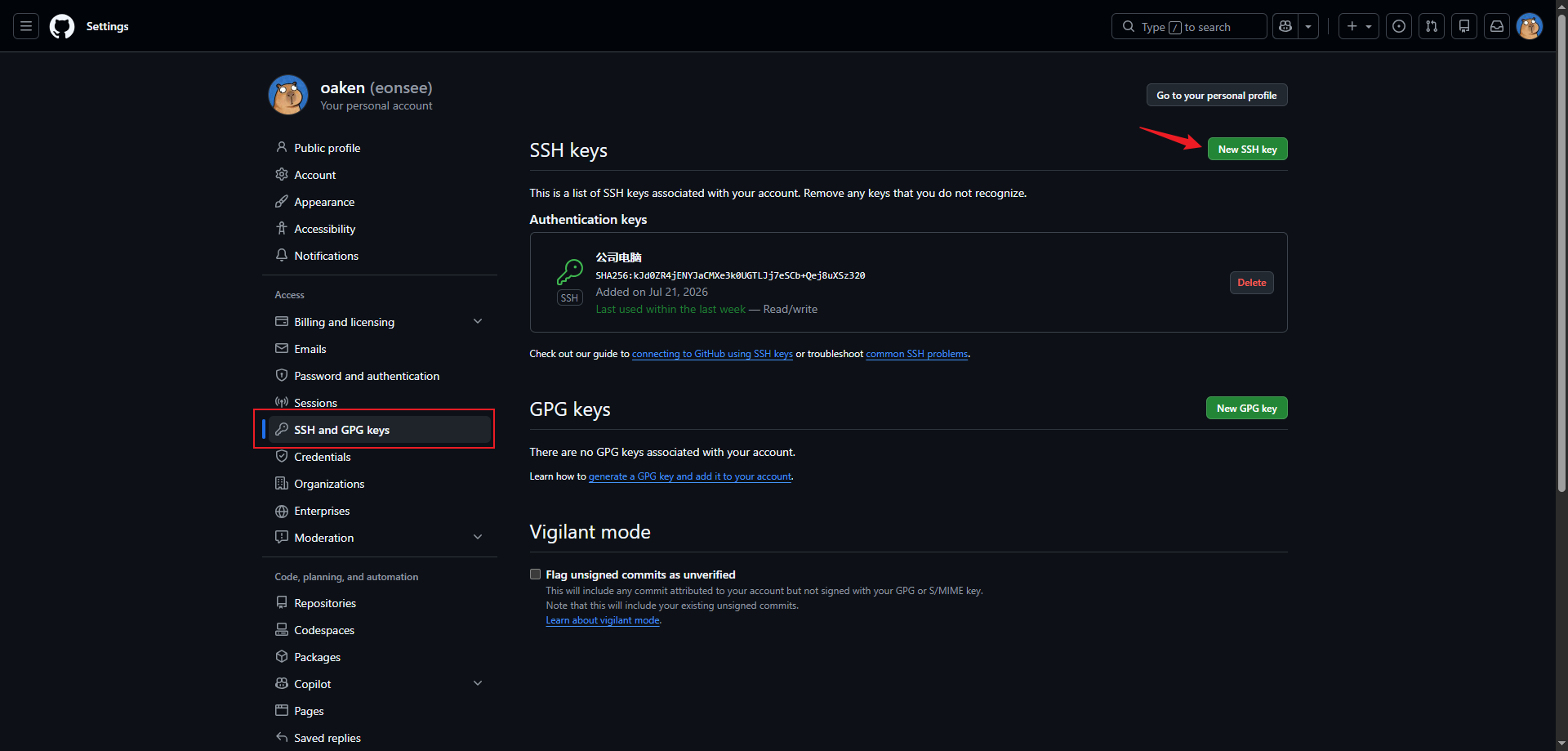The height and width of the screenshot is (751, 1568).
Task: Enable Flag unsigned commits as unverified
Action: (536, 574)
